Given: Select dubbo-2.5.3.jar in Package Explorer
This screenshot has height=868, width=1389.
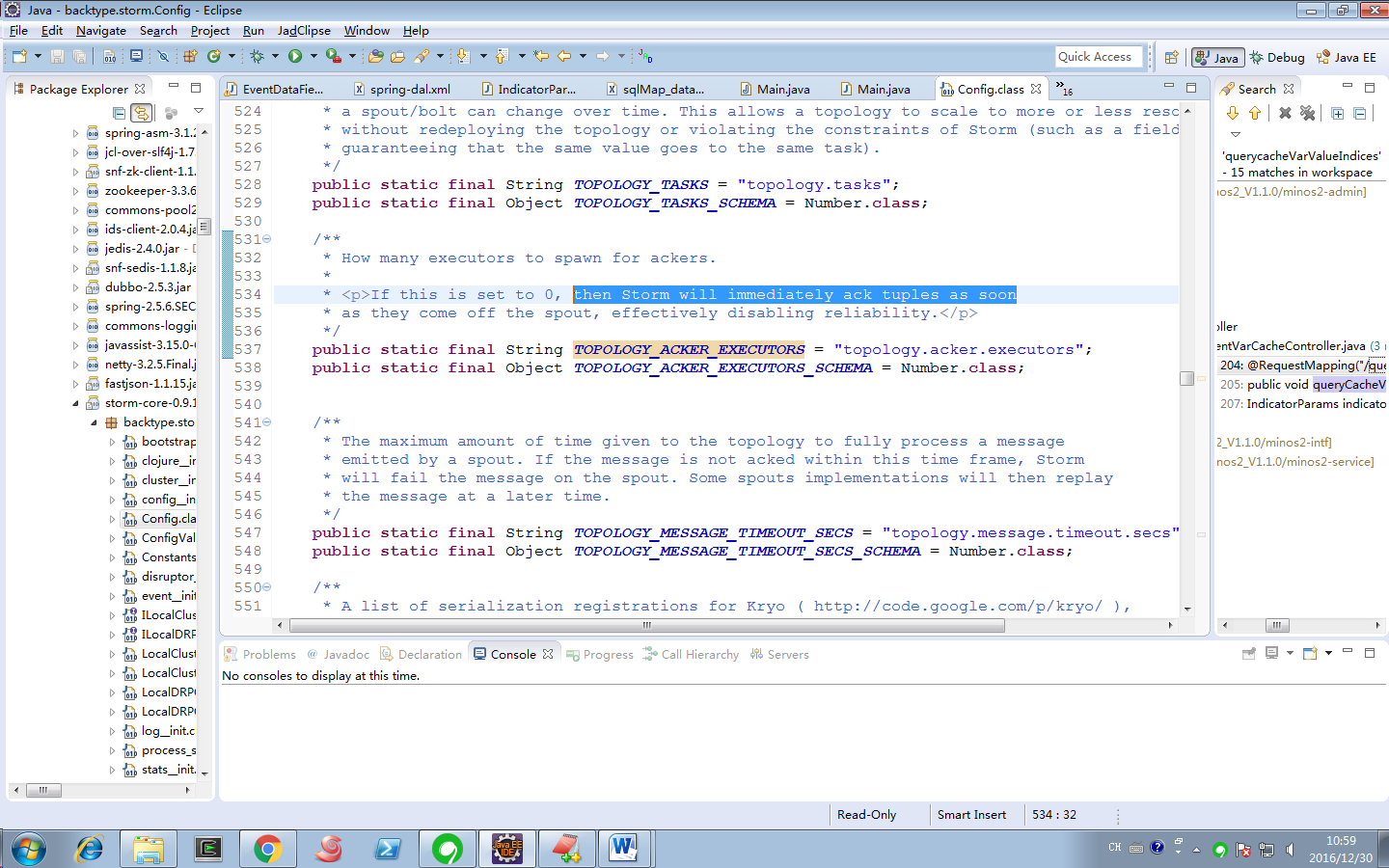Looking at the screenshot, I should [x=140, y=287].
